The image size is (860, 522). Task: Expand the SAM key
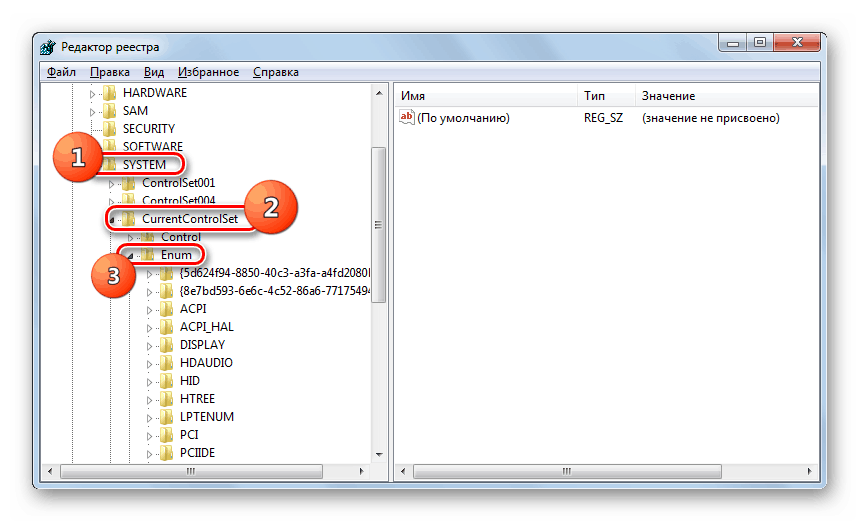[x=92, y=112]
